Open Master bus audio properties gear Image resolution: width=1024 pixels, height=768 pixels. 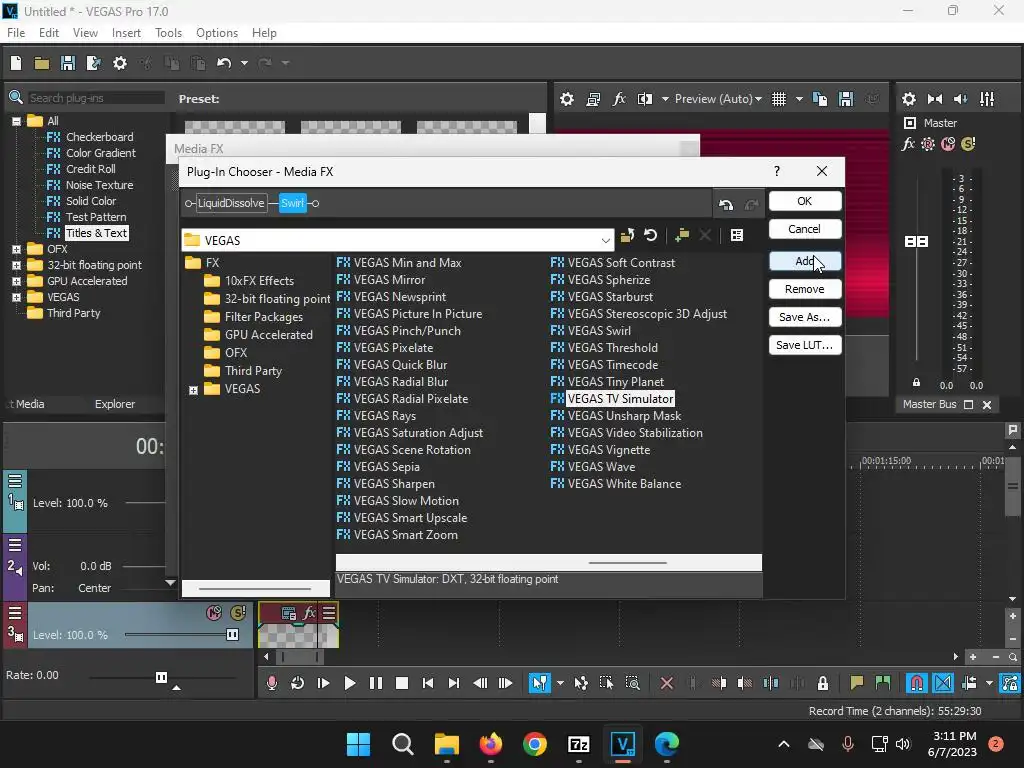click(x=908, y=99)
